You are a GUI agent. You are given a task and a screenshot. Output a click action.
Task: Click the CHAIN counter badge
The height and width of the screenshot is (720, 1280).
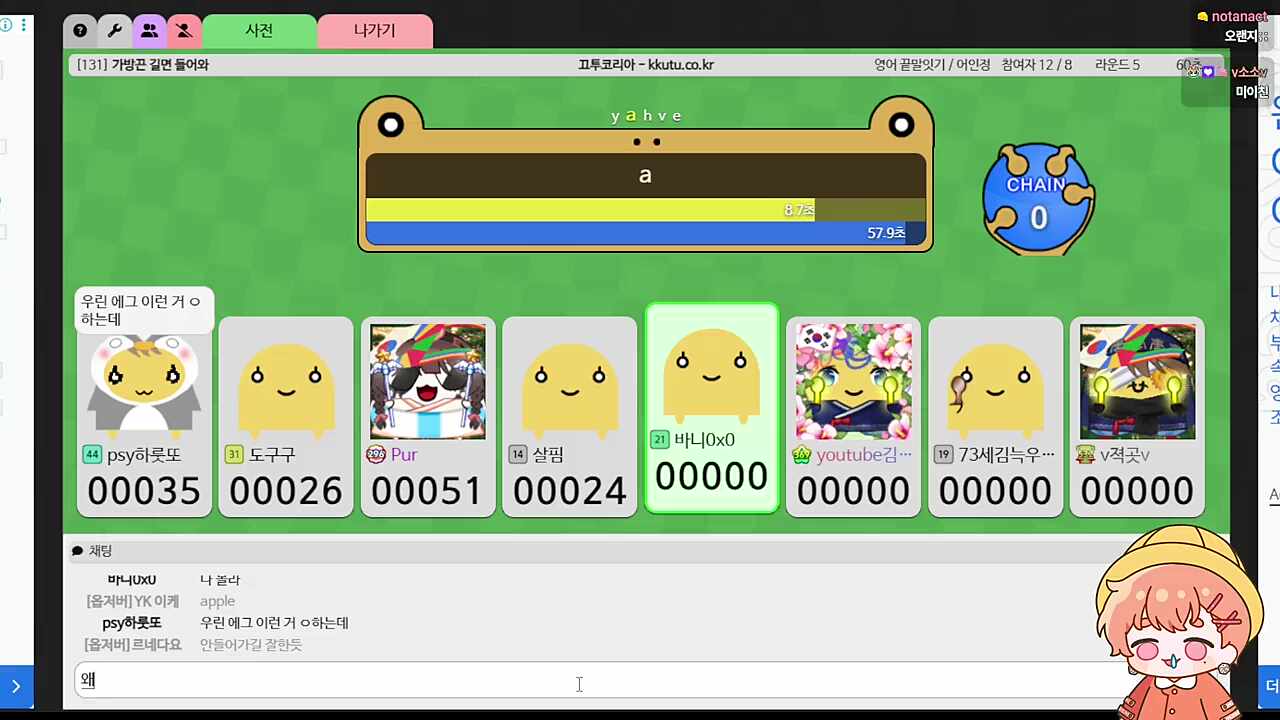[x=1039, y=200]
